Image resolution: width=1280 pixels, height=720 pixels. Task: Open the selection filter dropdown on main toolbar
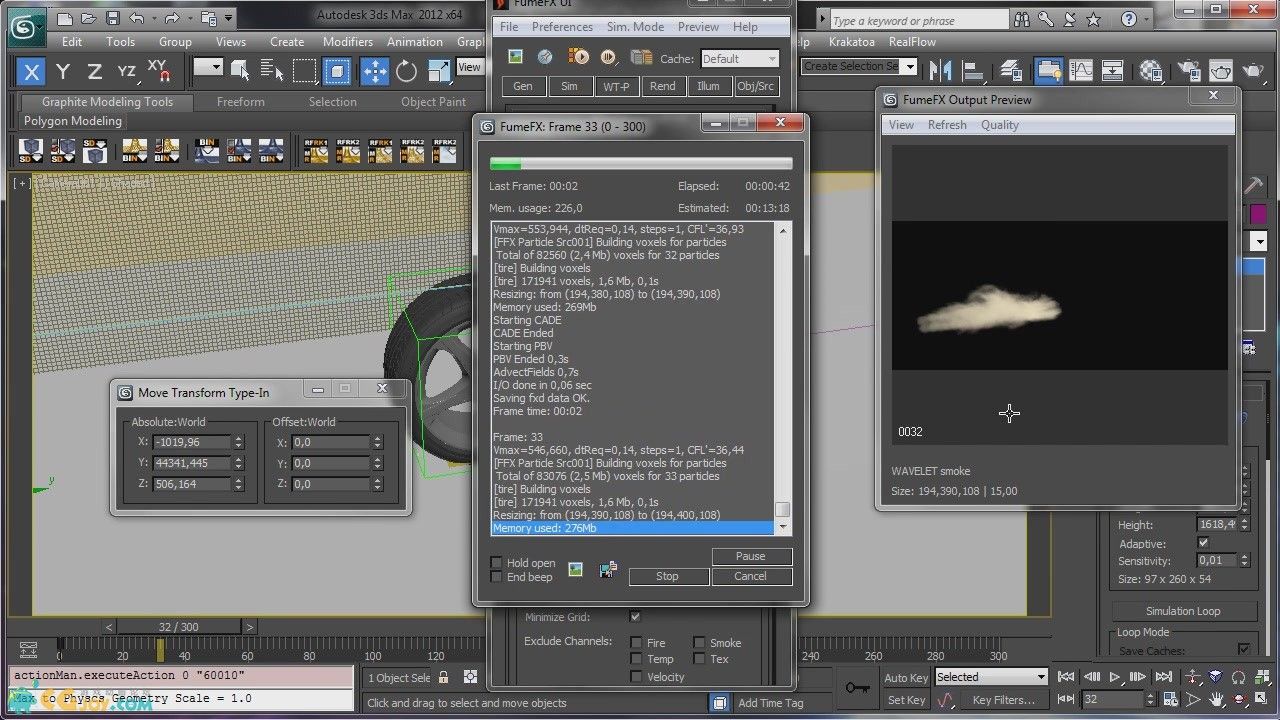(208, 67)
